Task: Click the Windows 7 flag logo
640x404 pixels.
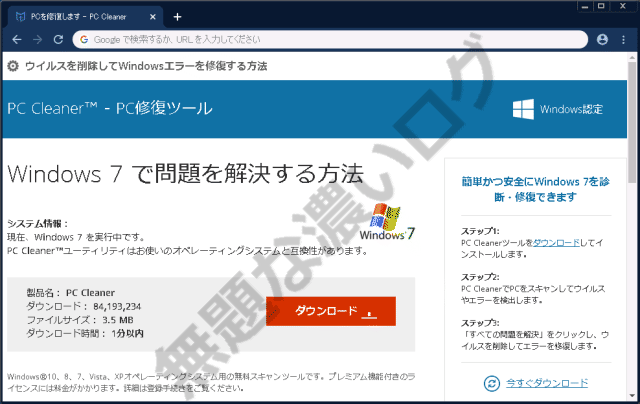Action: pos(387,222)
